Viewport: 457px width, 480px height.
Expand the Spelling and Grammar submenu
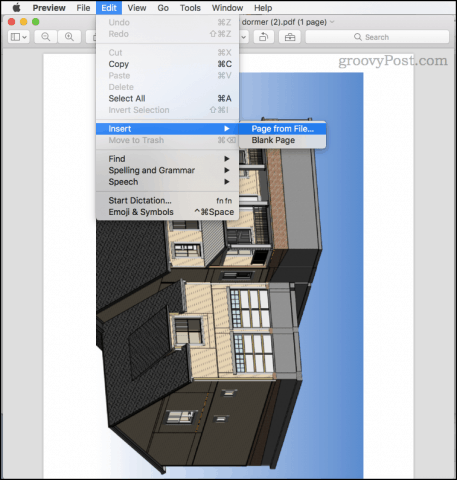click(167, 170)
